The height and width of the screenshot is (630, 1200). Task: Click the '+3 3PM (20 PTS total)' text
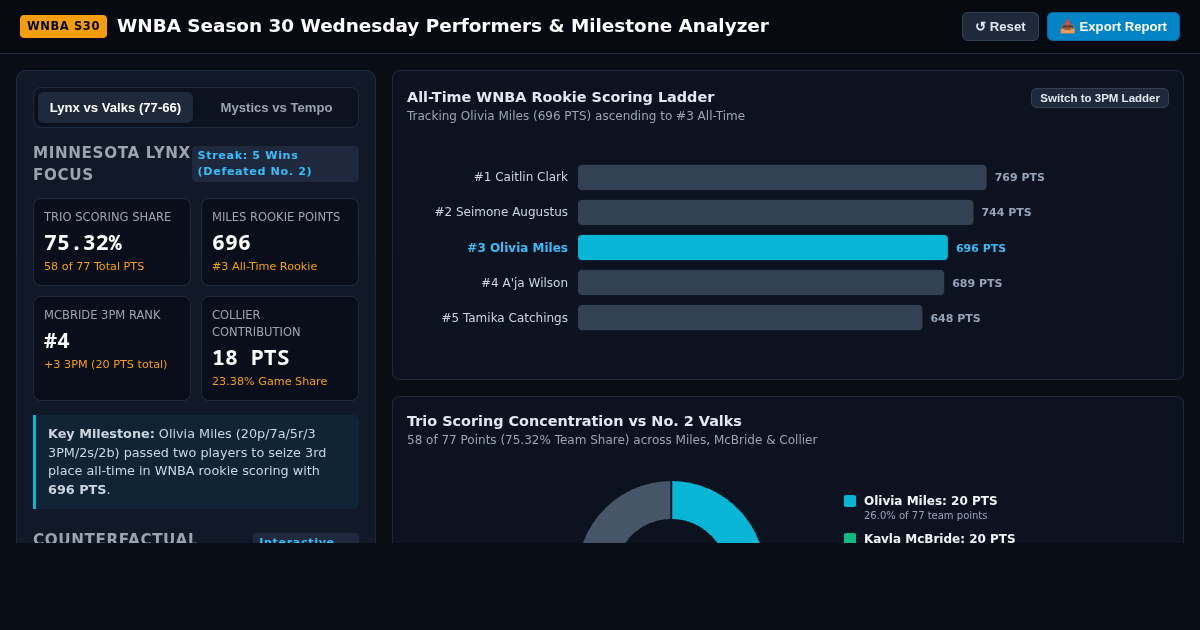[x=106, y=364]
